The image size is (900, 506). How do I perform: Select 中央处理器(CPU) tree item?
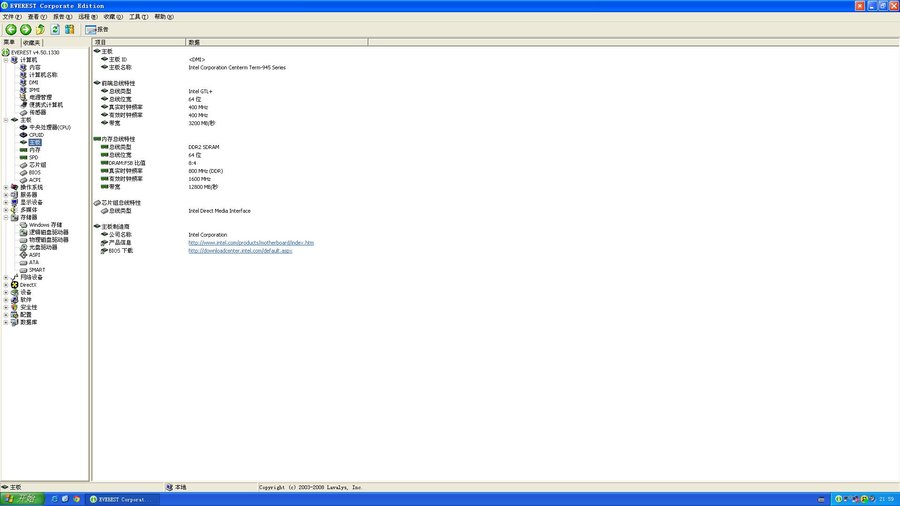coord(49,127)
